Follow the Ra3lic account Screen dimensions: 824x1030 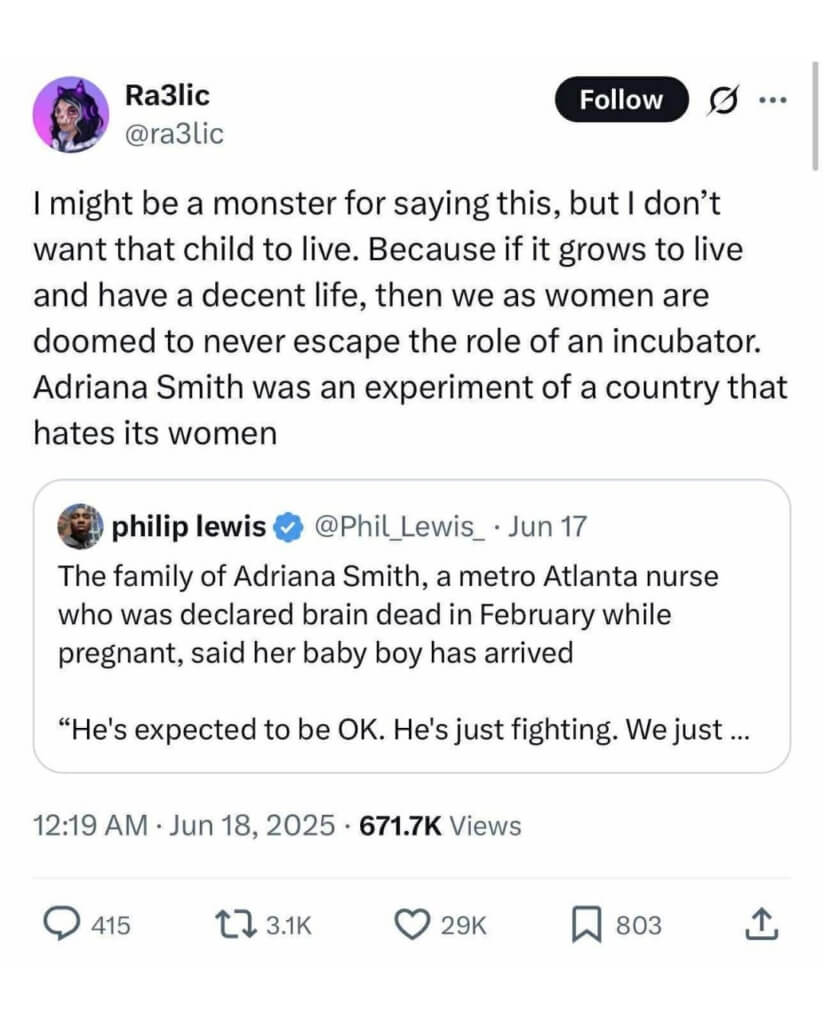pyautogui.click(x=621, y=100)
